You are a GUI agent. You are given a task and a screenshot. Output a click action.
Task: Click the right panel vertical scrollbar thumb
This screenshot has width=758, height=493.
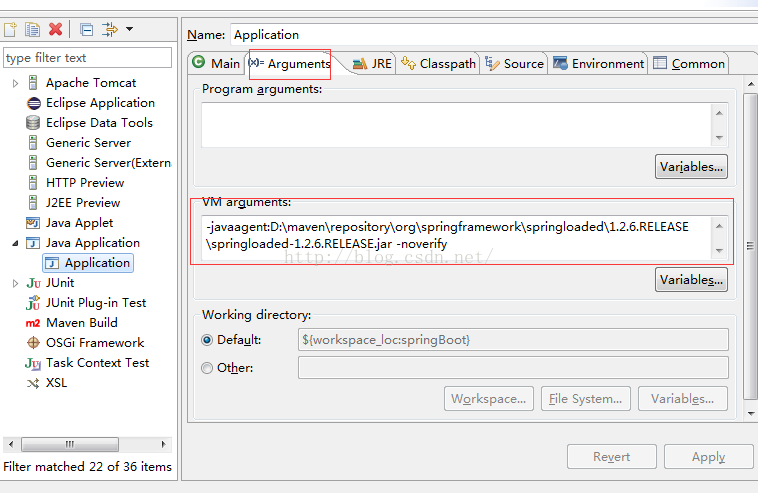(x=750, y=246)
